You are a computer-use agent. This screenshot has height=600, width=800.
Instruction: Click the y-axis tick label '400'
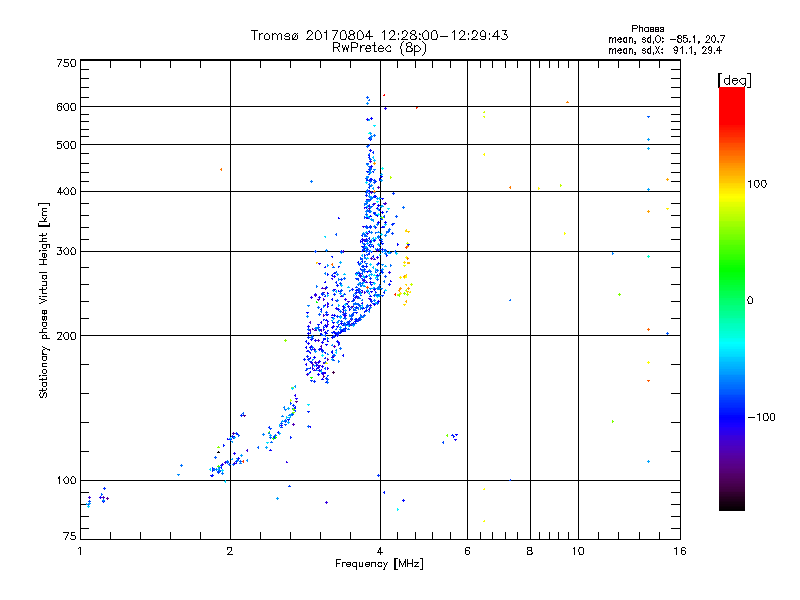point(66,192)
